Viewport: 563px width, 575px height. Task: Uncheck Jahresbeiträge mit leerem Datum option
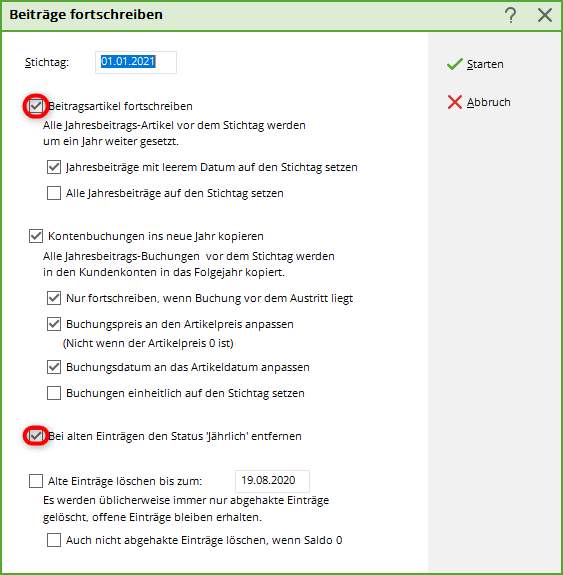click(54, 167)
